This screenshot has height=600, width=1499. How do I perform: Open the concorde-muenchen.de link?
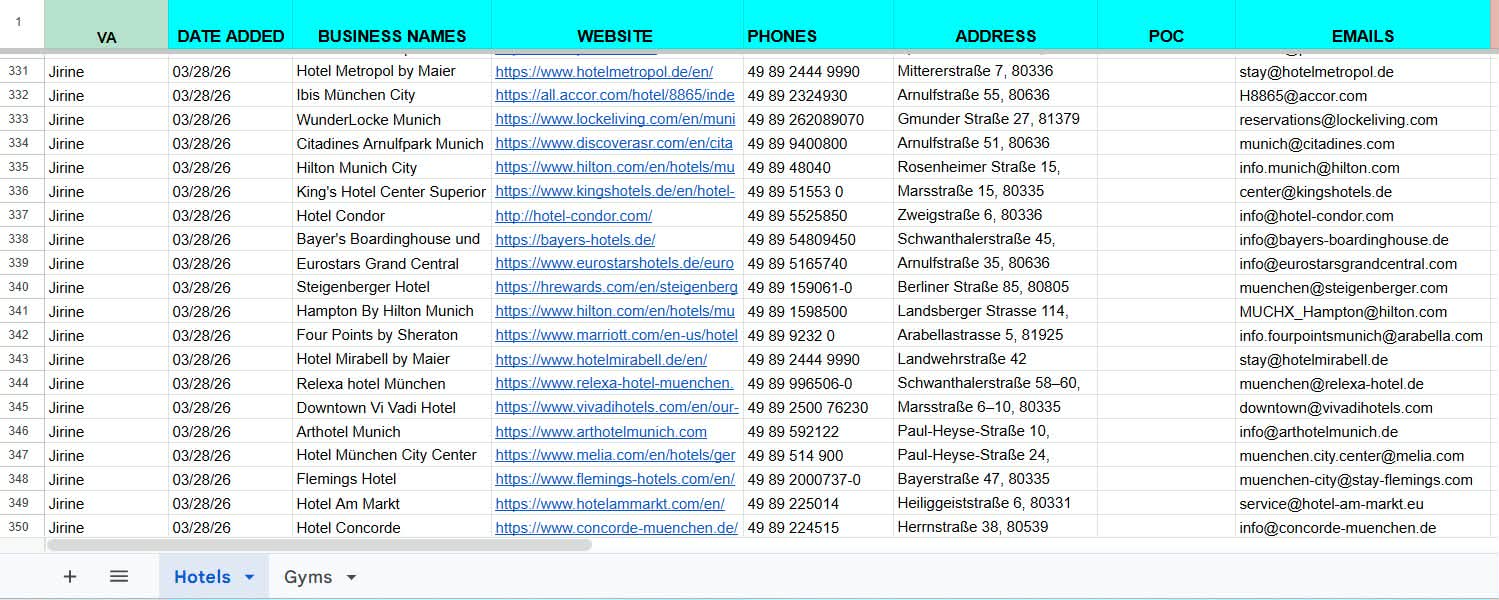[616, 528]
